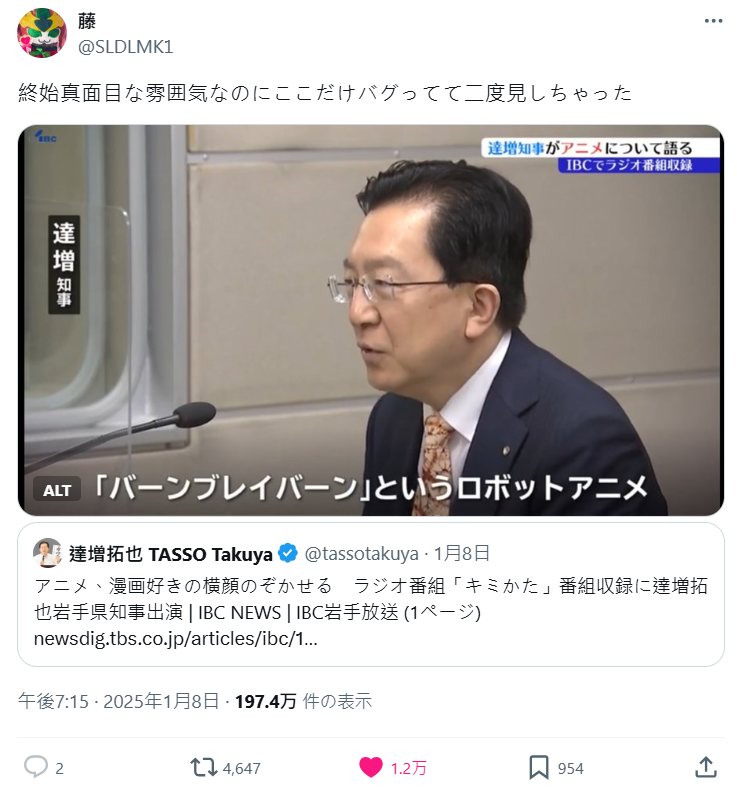Open the post timestamp 午後7:15 2025年1月8日
The height and width of the screenshot is (793, 737).
coord(118,701)
